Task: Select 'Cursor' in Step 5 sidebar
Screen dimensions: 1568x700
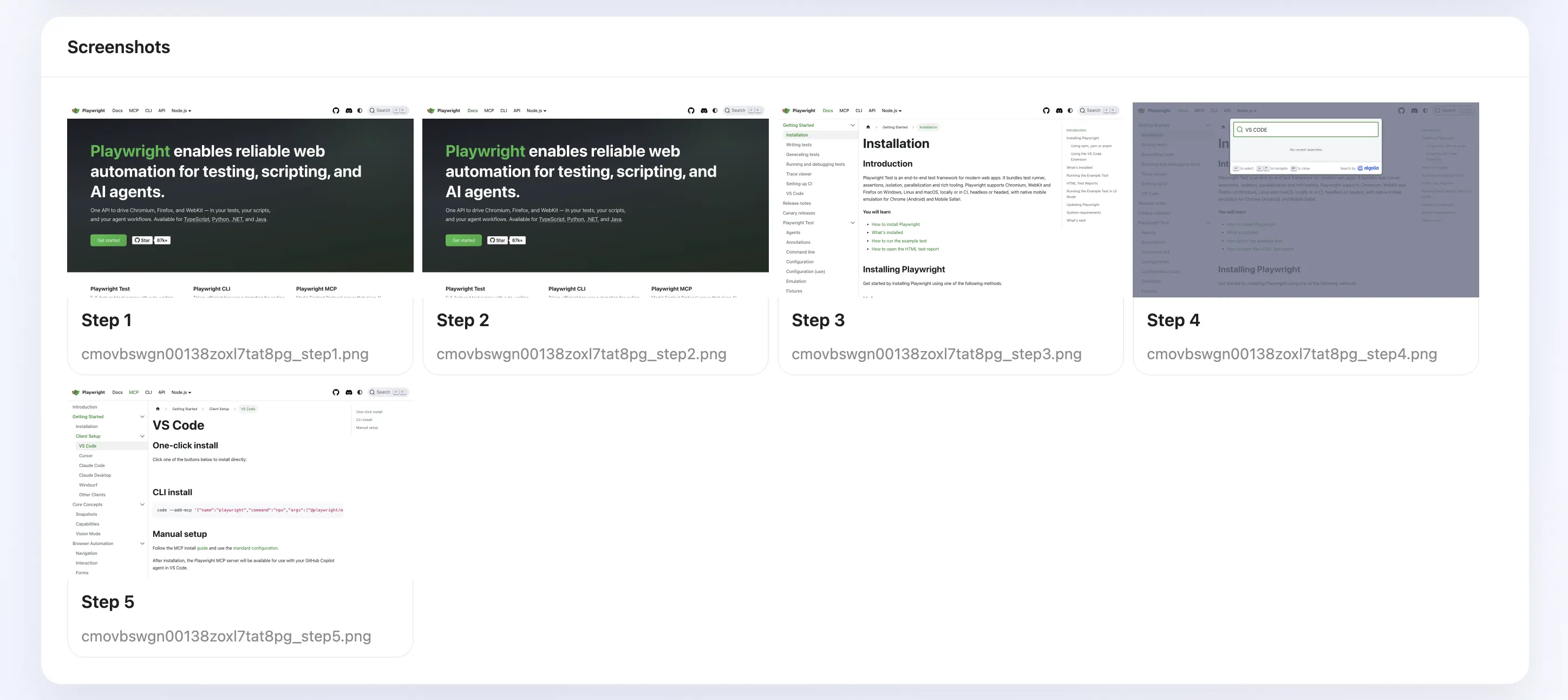Action: click(86, 456)
